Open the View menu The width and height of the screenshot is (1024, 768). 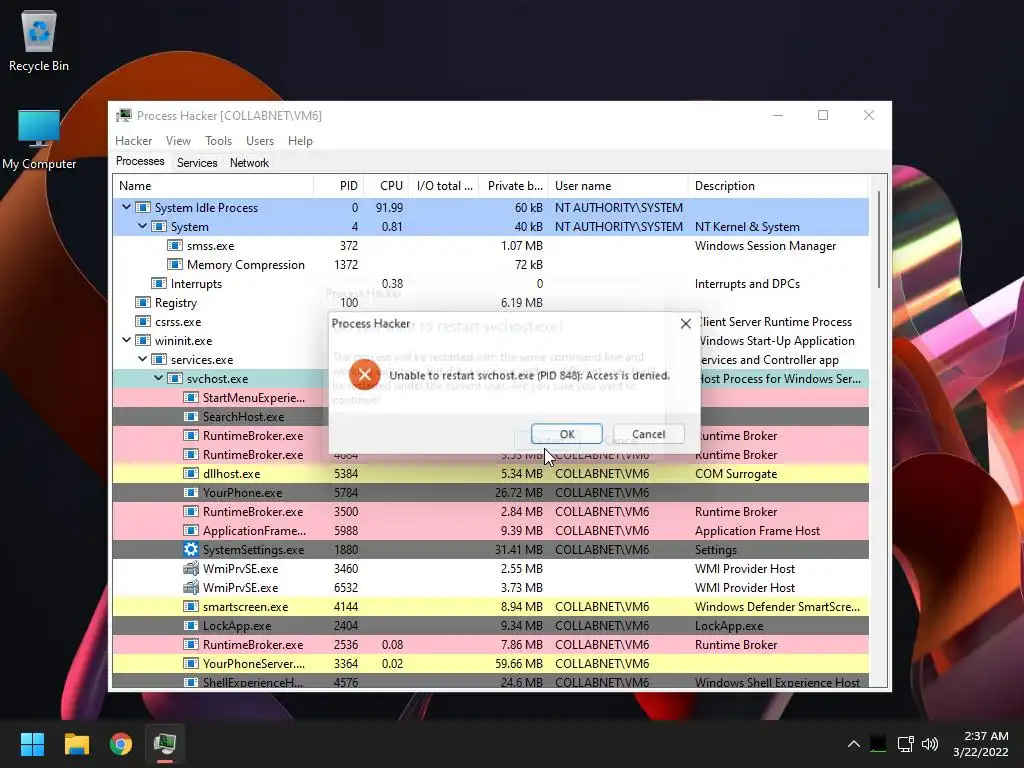(x=178, y=140)
